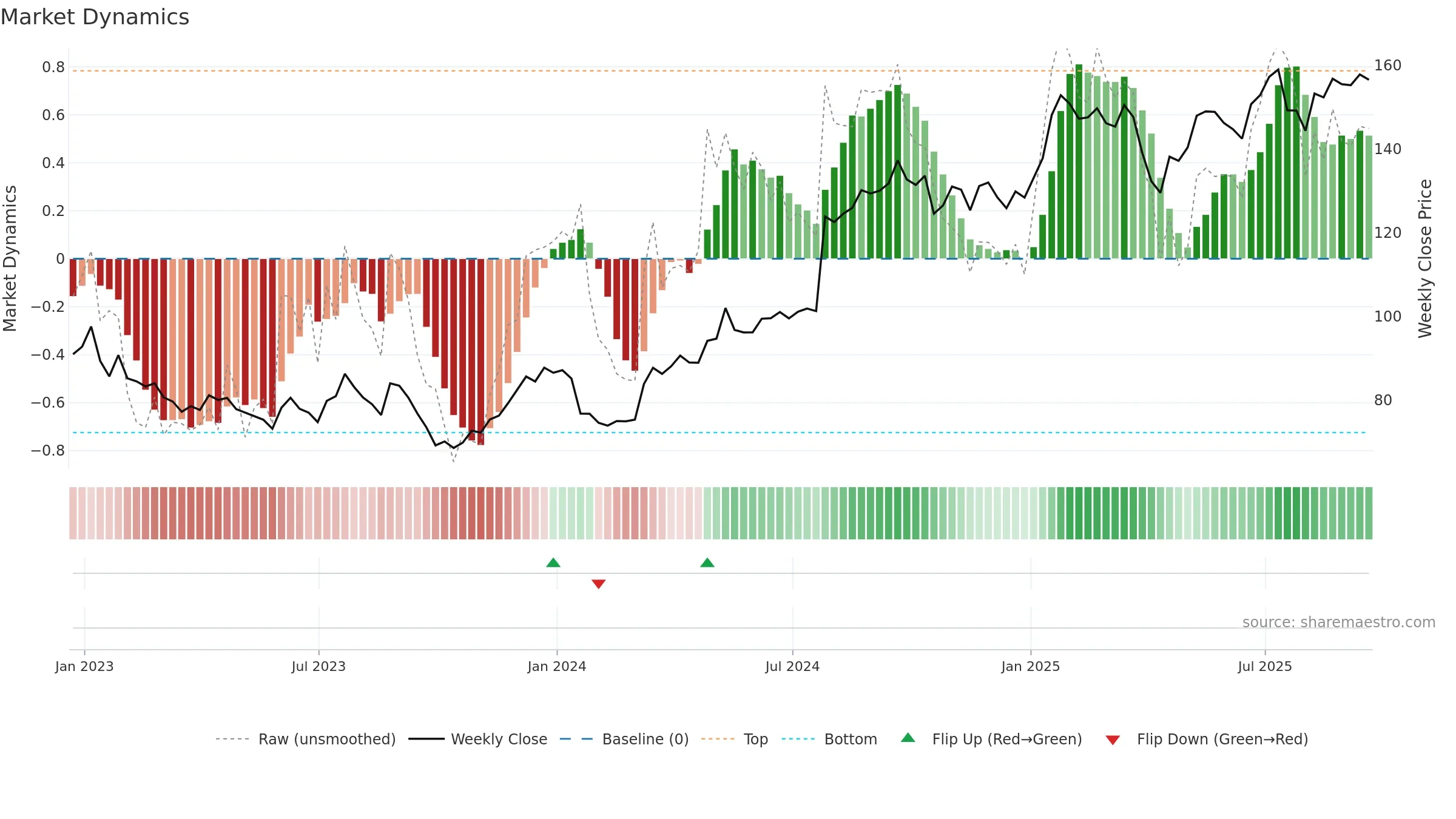Toggle the Flip Up (Red→Green) legend entry

click(x=991, y=739)
